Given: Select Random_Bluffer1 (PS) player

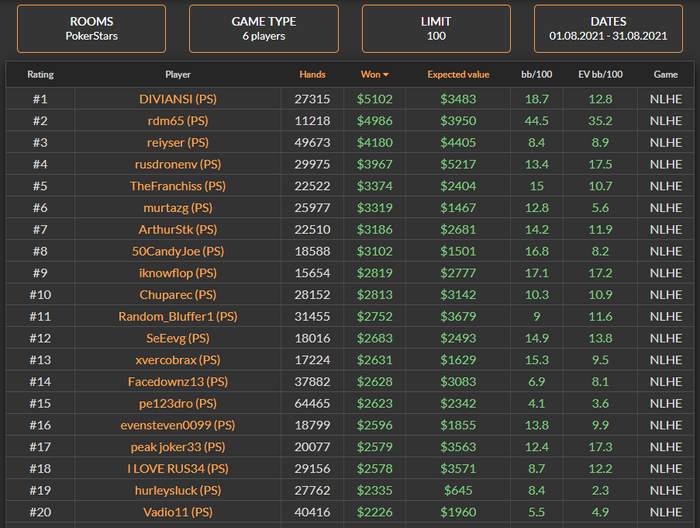Looking at the screenshot, I should [x=177, y=316].
